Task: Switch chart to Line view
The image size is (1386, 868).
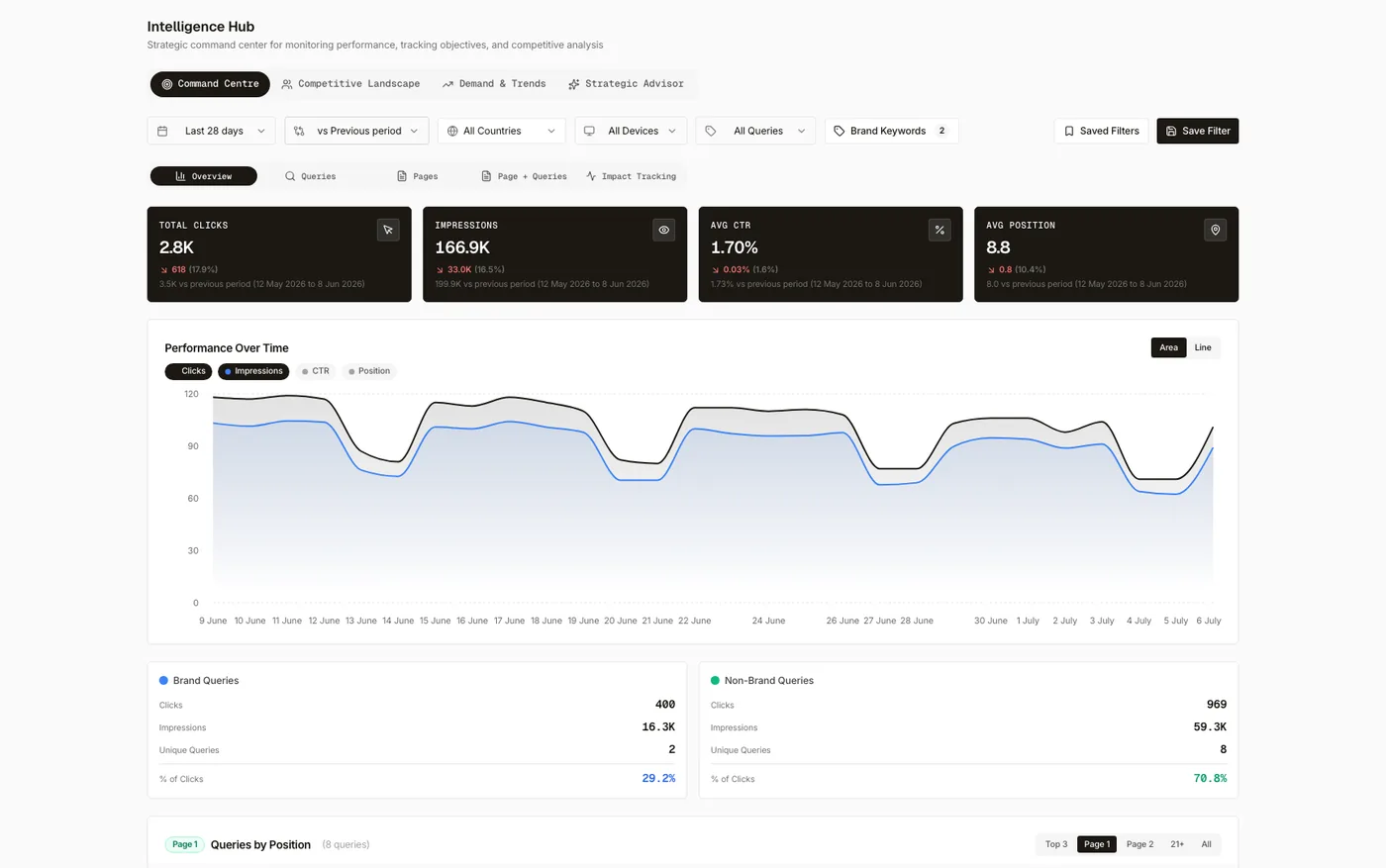Action: tap(1203, 347)
